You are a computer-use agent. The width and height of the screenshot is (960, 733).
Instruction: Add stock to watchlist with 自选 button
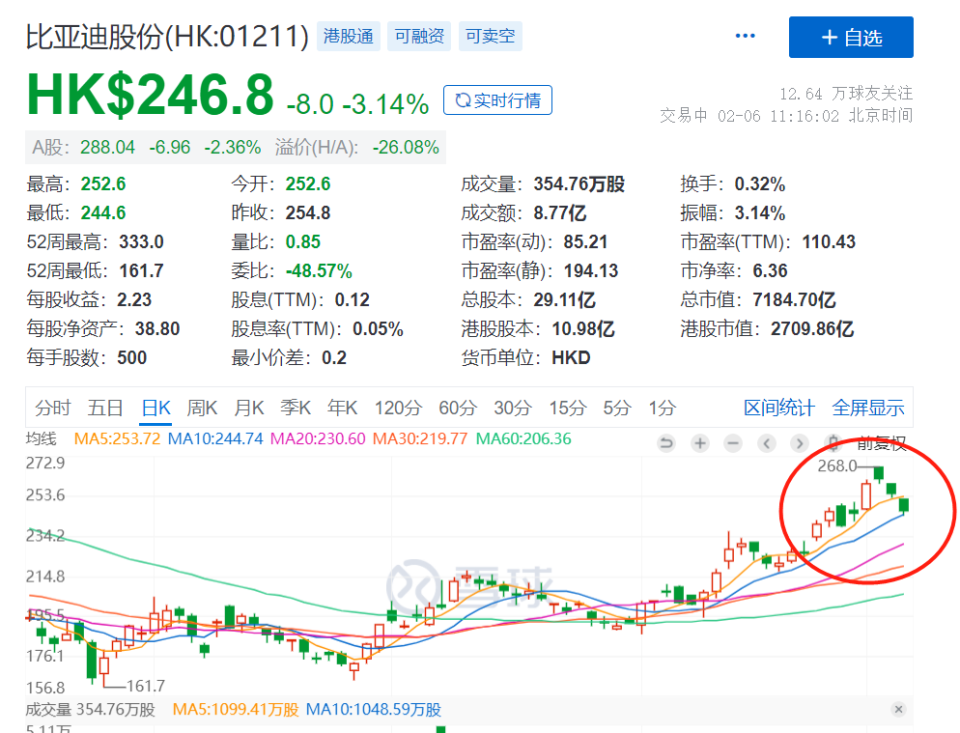coord(851,37)
